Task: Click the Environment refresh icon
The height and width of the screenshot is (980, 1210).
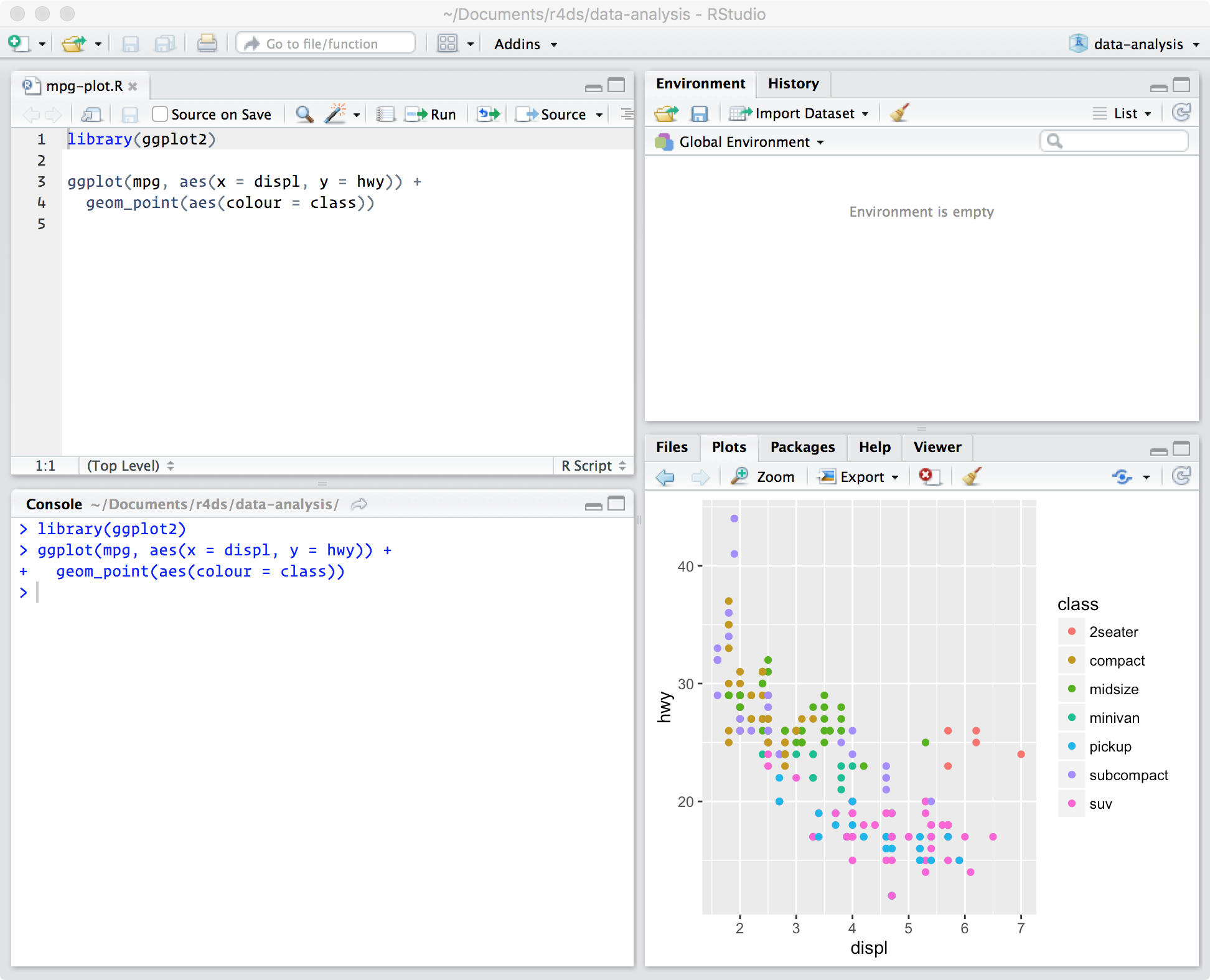Action: click(1181, 113)
